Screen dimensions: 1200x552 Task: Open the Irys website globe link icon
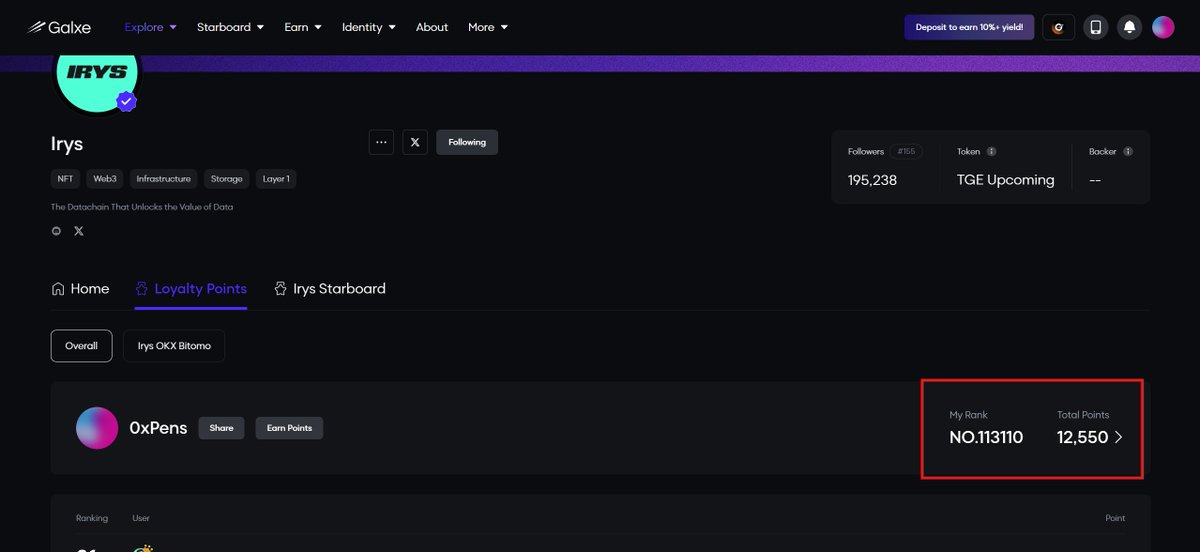[x=56, y=231]
